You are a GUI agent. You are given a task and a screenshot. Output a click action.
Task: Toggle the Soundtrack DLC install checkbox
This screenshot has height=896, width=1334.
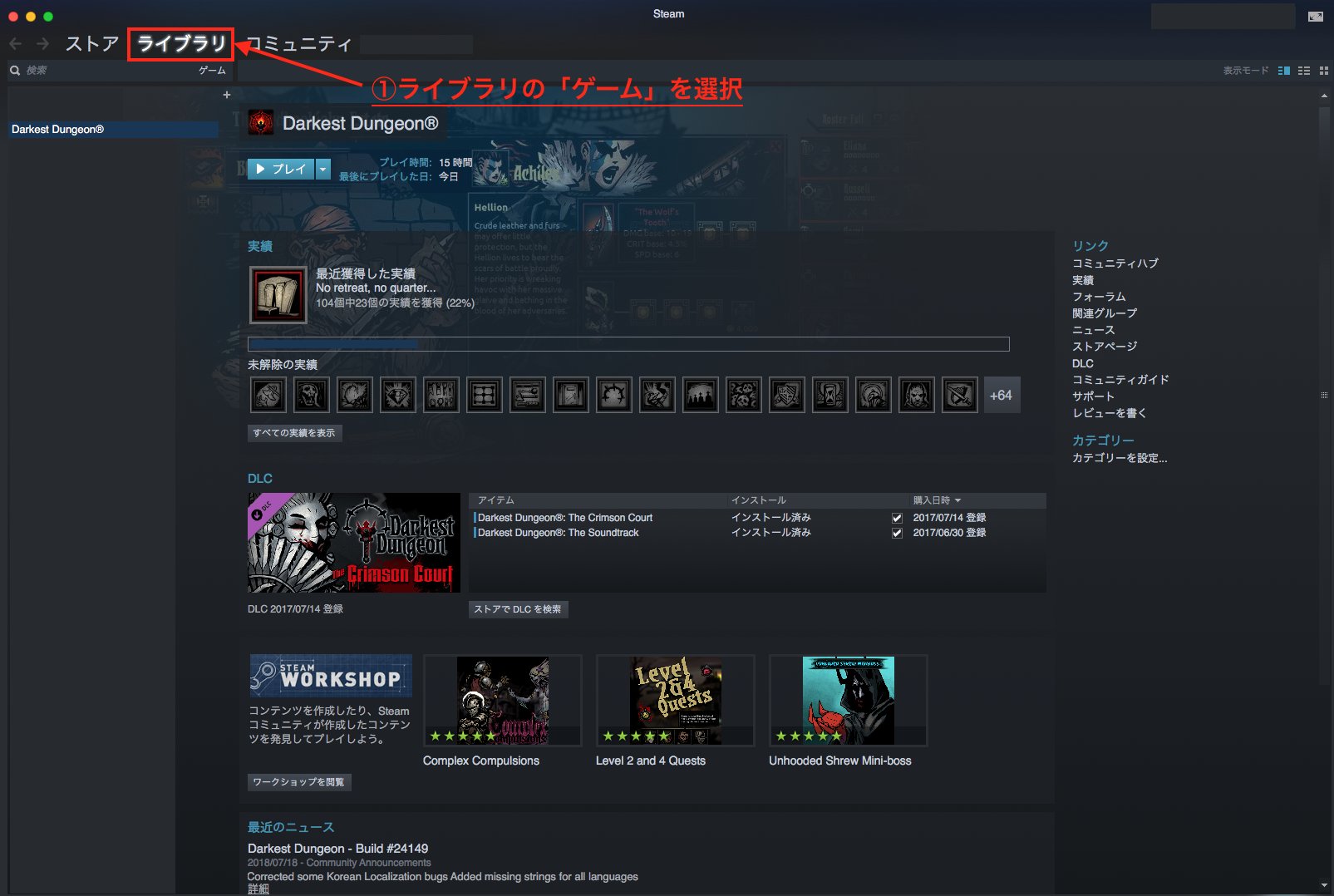click(x=898, y=533)
